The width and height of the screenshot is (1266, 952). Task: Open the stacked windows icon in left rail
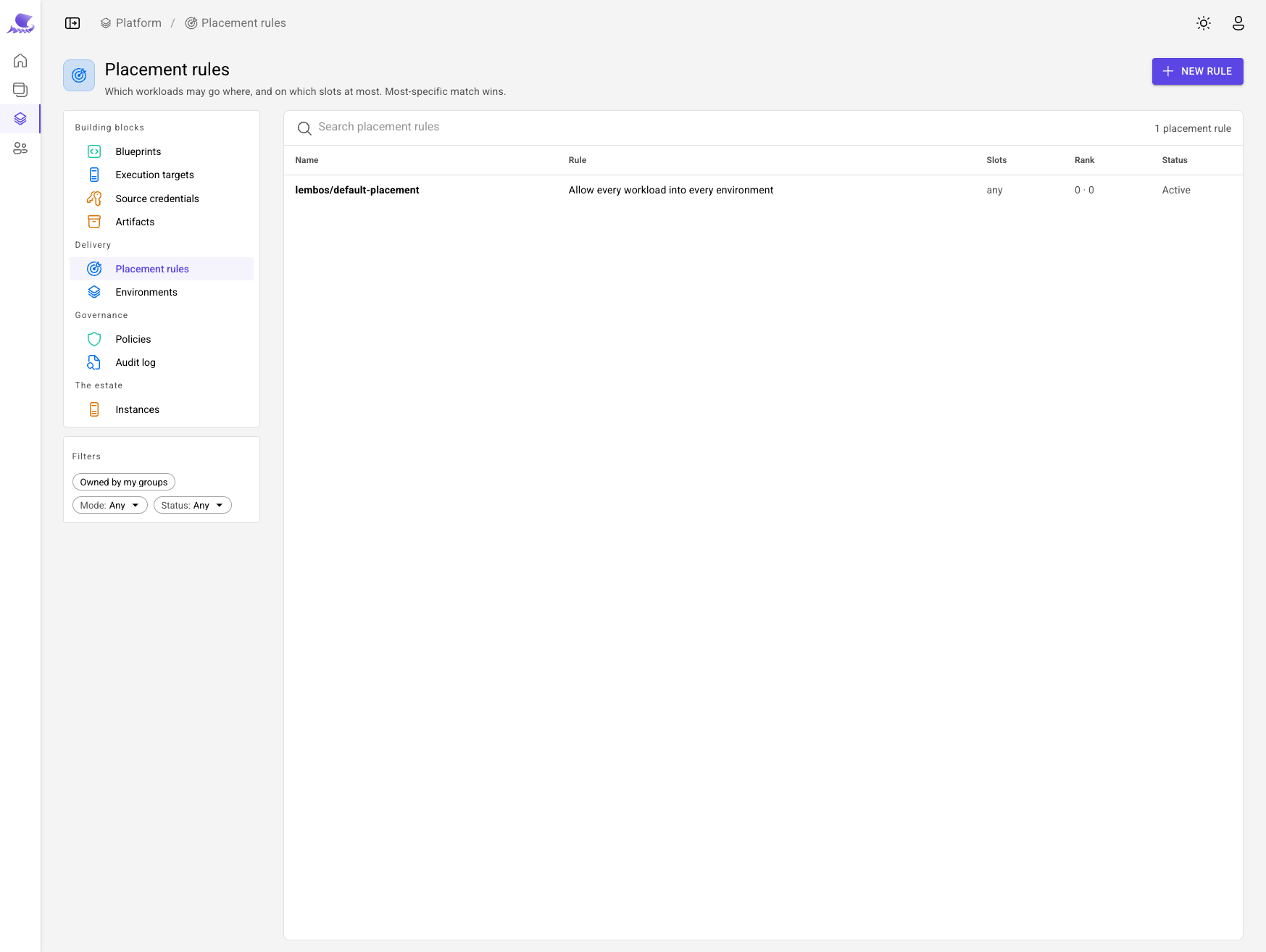[20, 90]
